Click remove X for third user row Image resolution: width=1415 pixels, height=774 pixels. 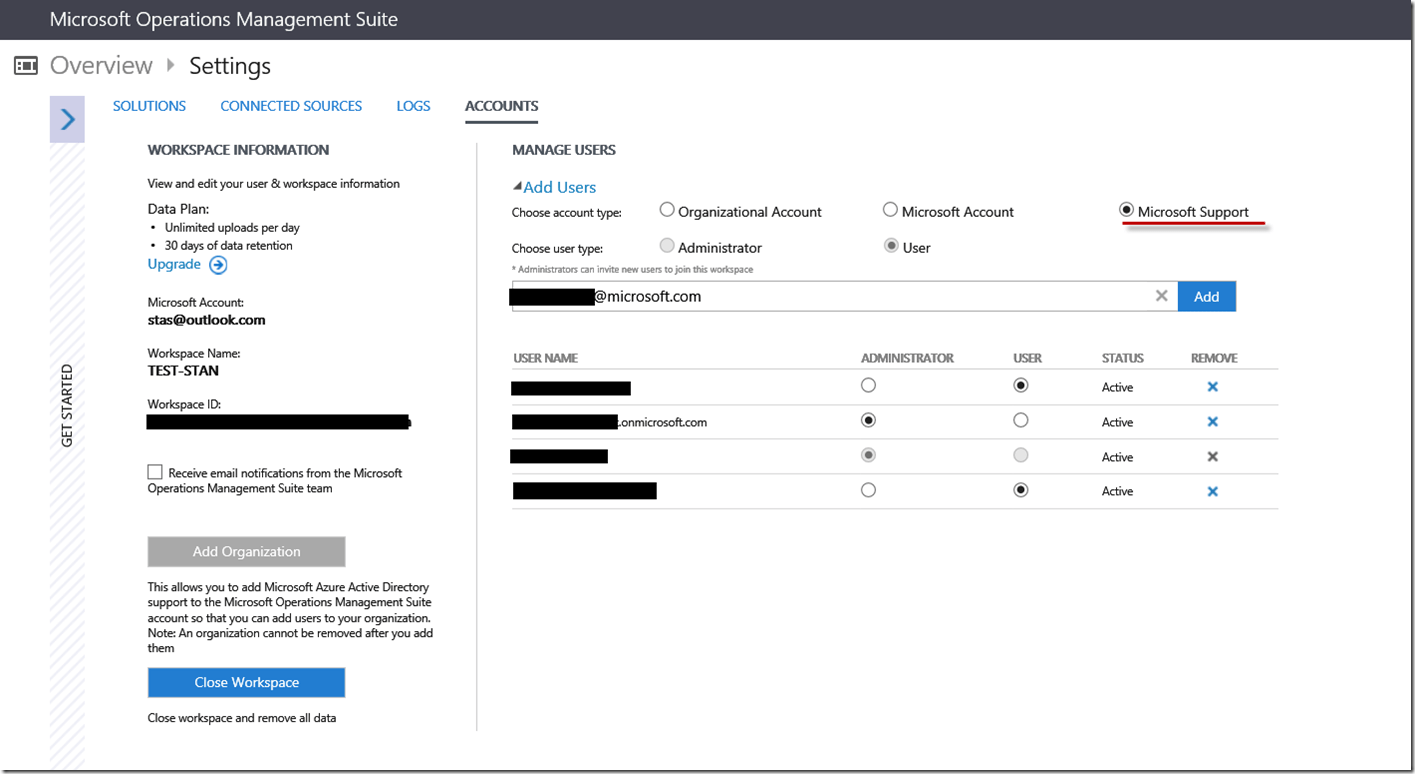pos(1212,457)
